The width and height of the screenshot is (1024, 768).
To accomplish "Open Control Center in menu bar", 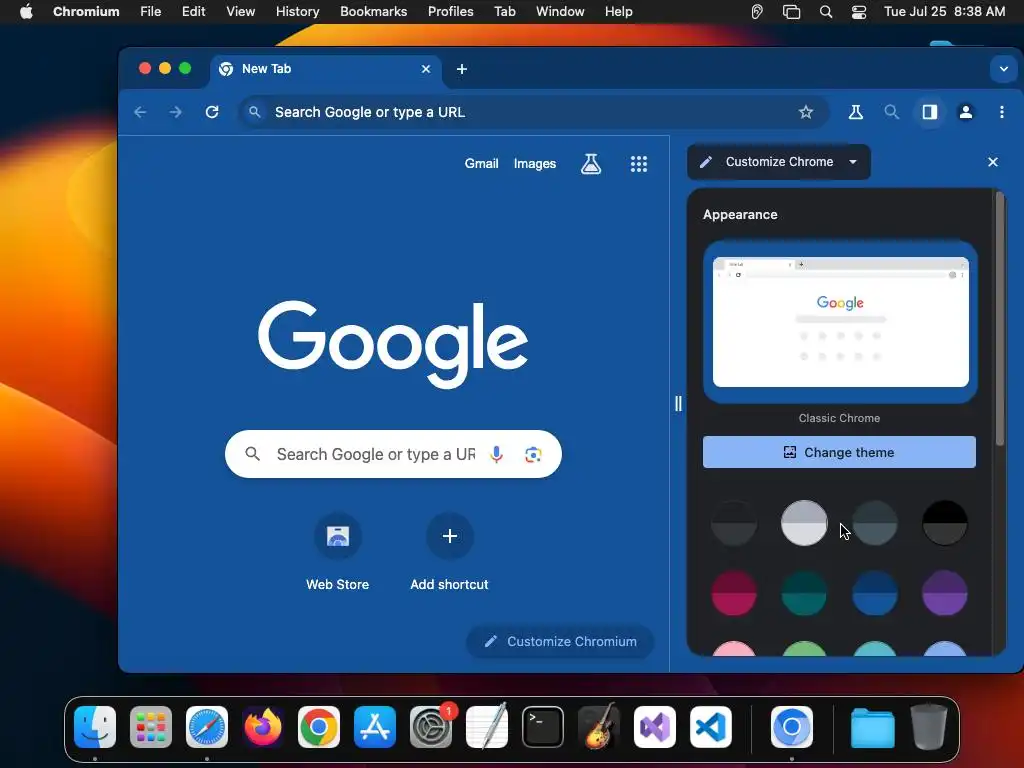I will pyautogui.click(x=859, y=12).
